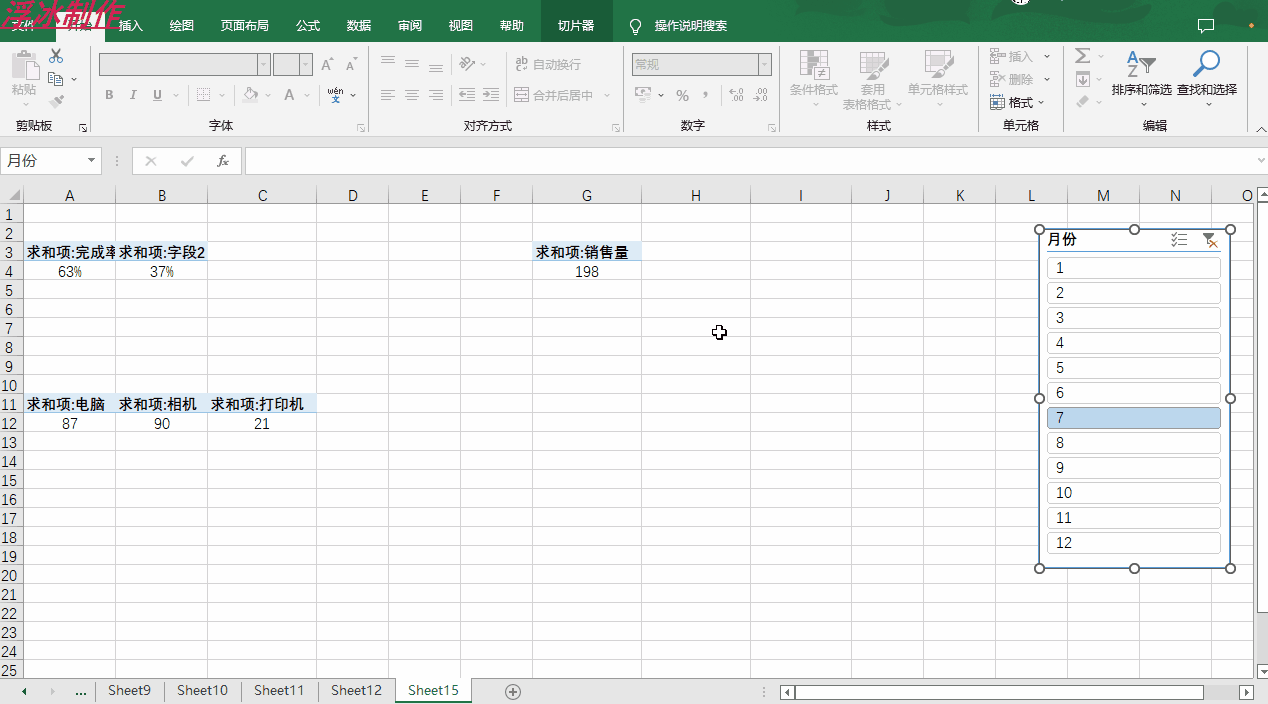1268x704 pixels.
Task: Click the AutoSum sigma icon
Action: pos(1083,56)
